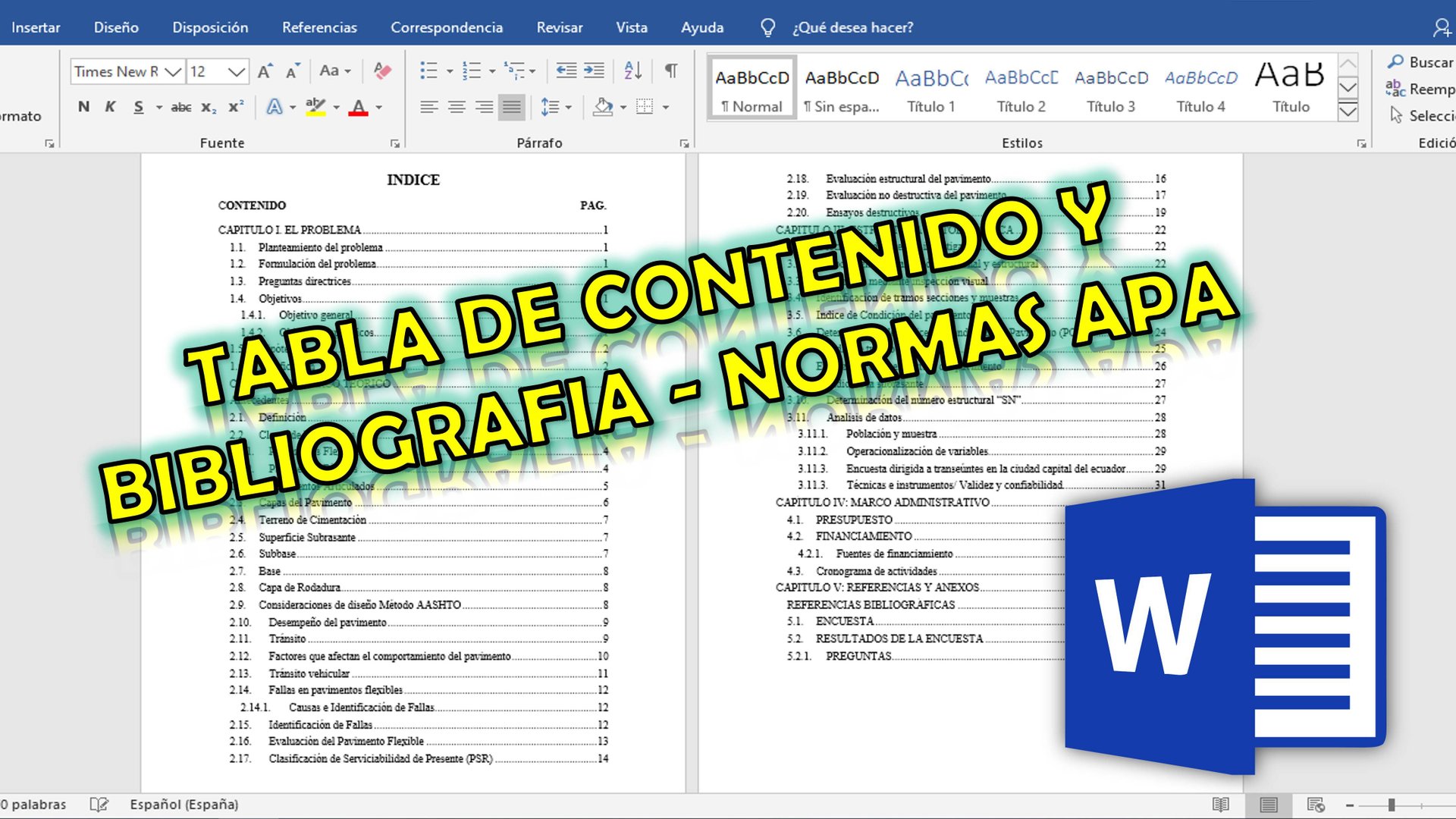Open the Text Effects styled A icon

point(275,107)
